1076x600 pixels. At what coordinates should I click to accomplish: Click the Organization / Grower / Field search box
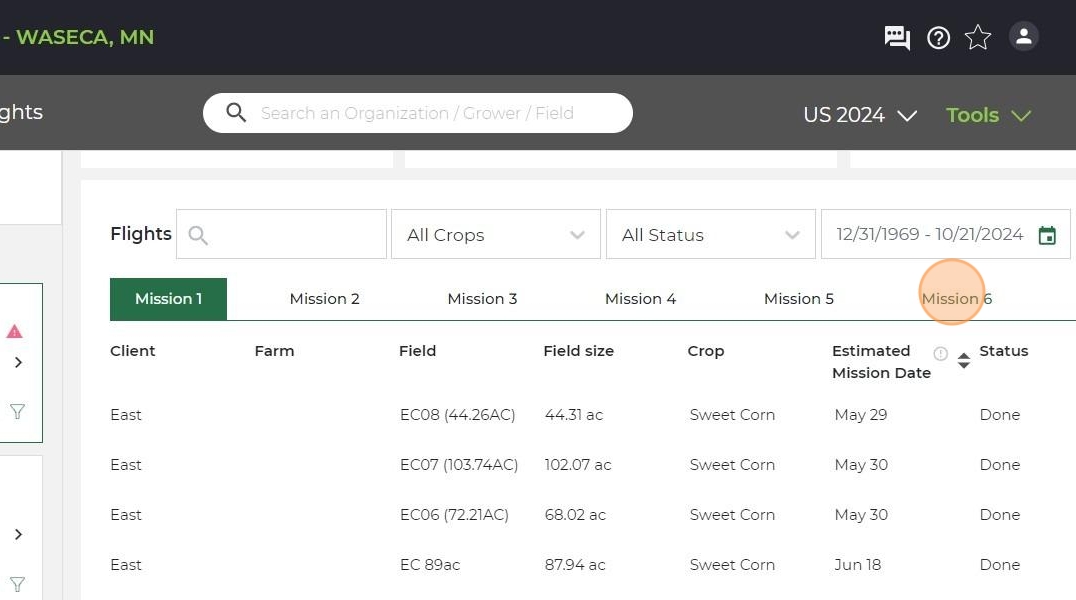click(430, 113)
